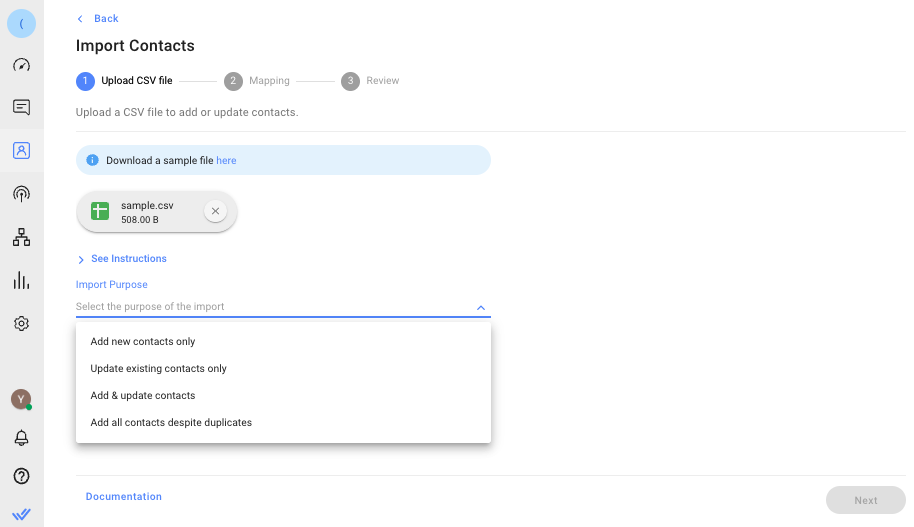Open the Reports bar chart icon
The width and height of the screenshot is (914, 527).
(21, 281)
